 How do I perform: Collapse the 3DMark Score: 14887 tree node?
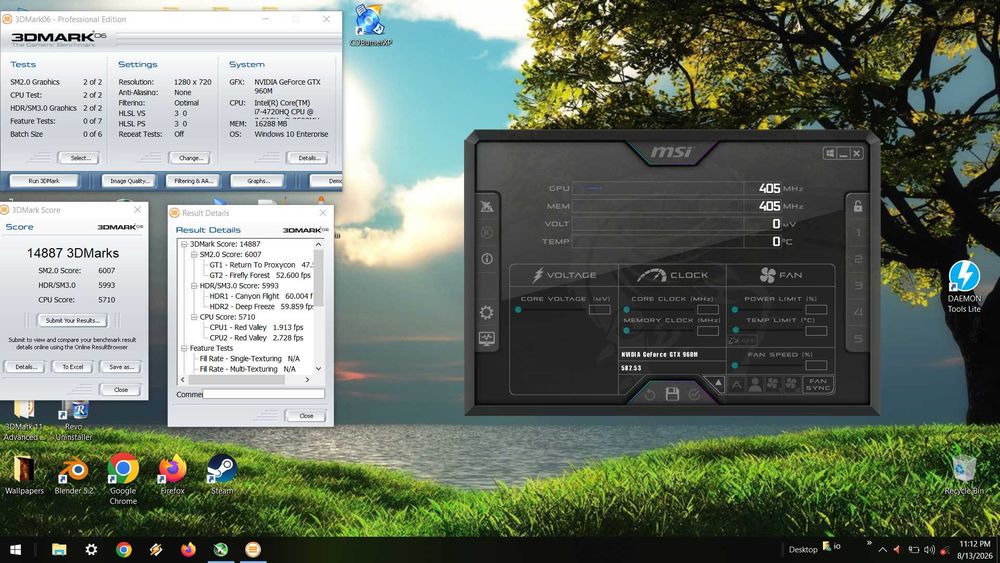pyautogui.click(x=184, y=244)
